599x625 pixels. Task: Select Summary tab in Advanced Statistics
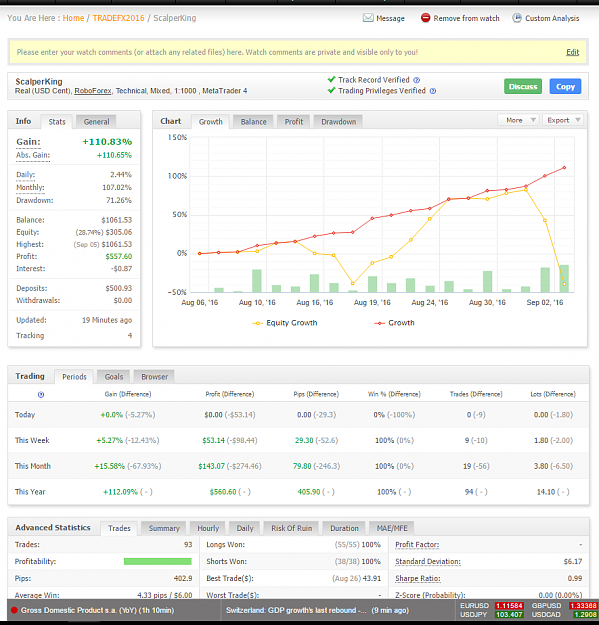[164, 528]
